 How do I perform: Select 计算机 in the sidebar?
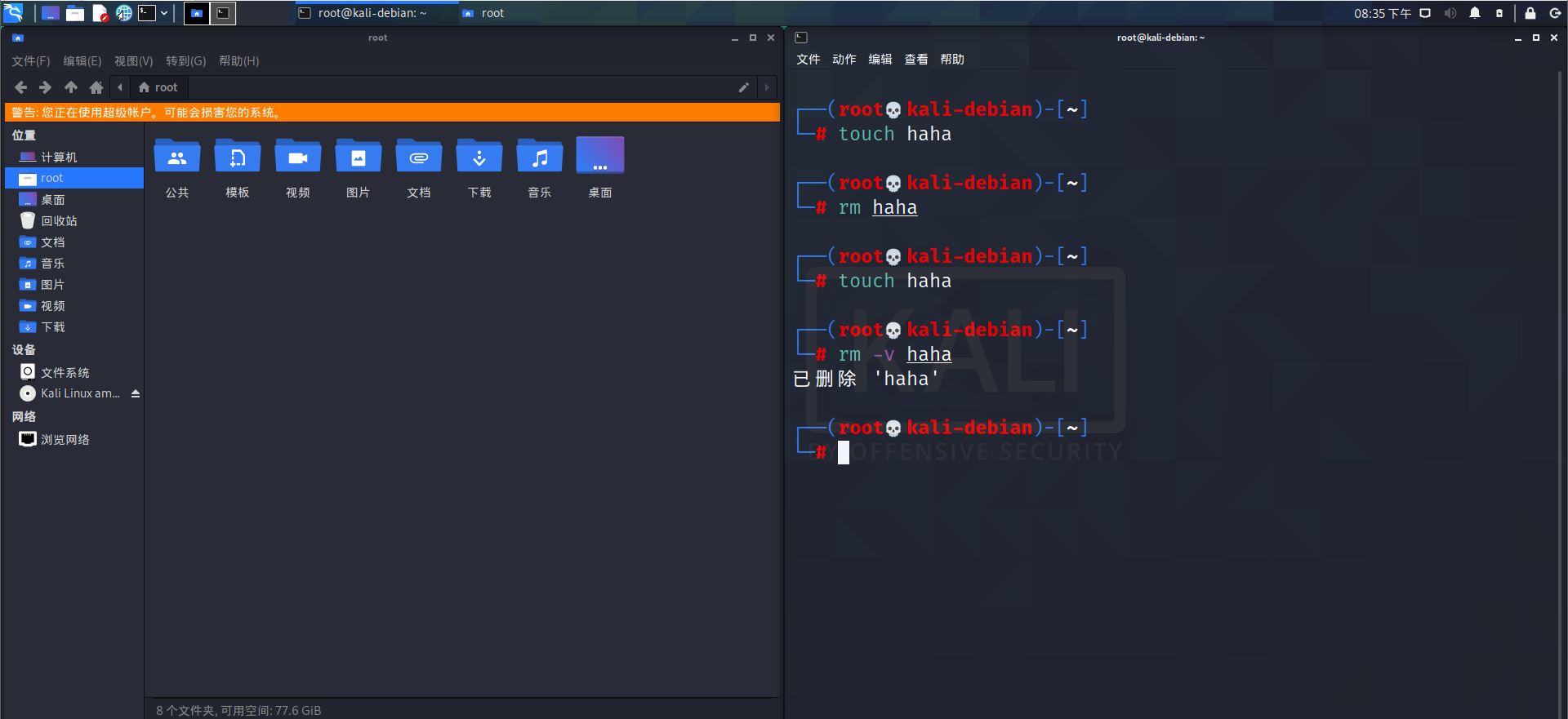74,157
